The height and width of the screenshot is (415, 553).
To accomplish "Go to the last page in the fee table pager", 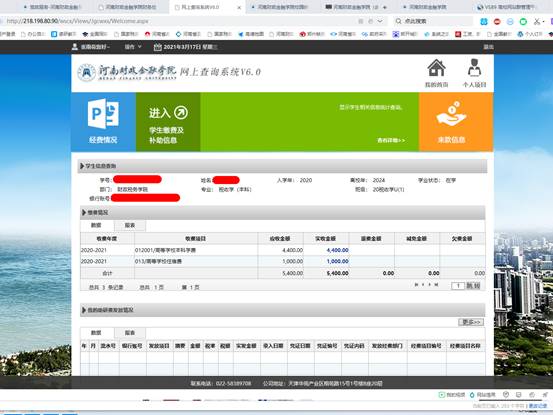I will [436, 285].
